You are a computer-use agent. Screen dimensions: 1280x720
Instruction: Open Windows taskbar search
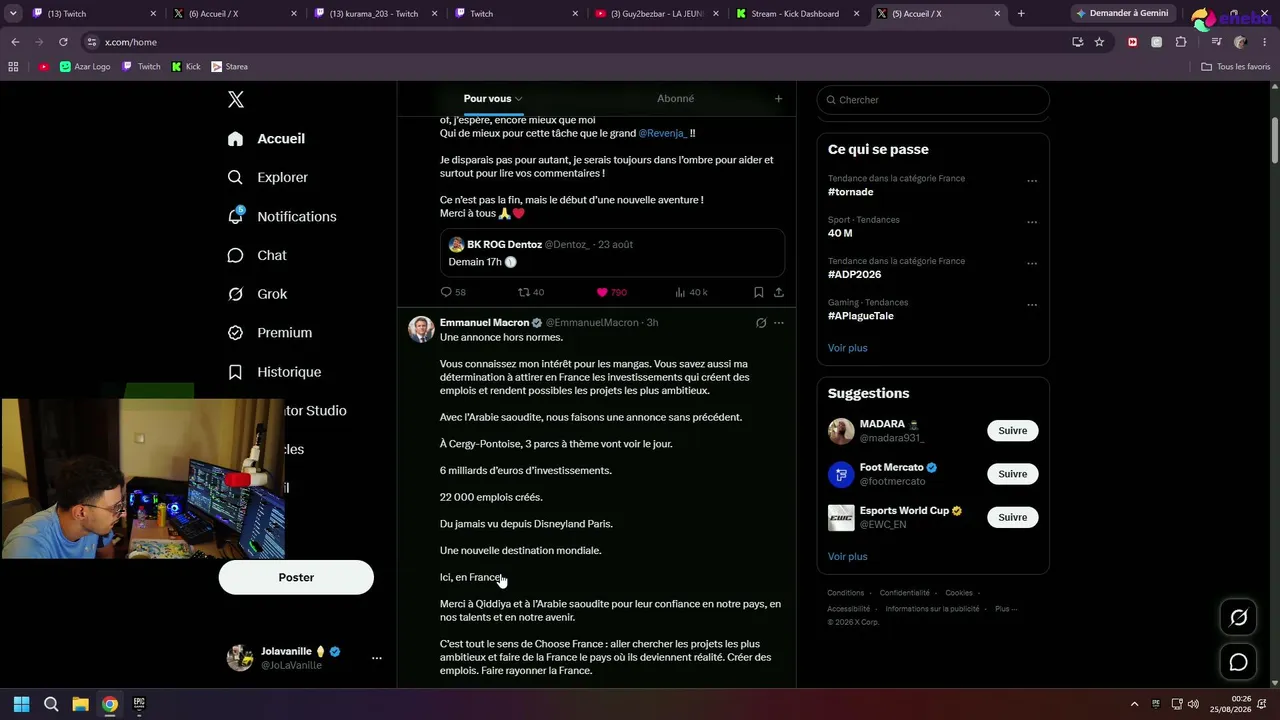click(x=51, y=704)
